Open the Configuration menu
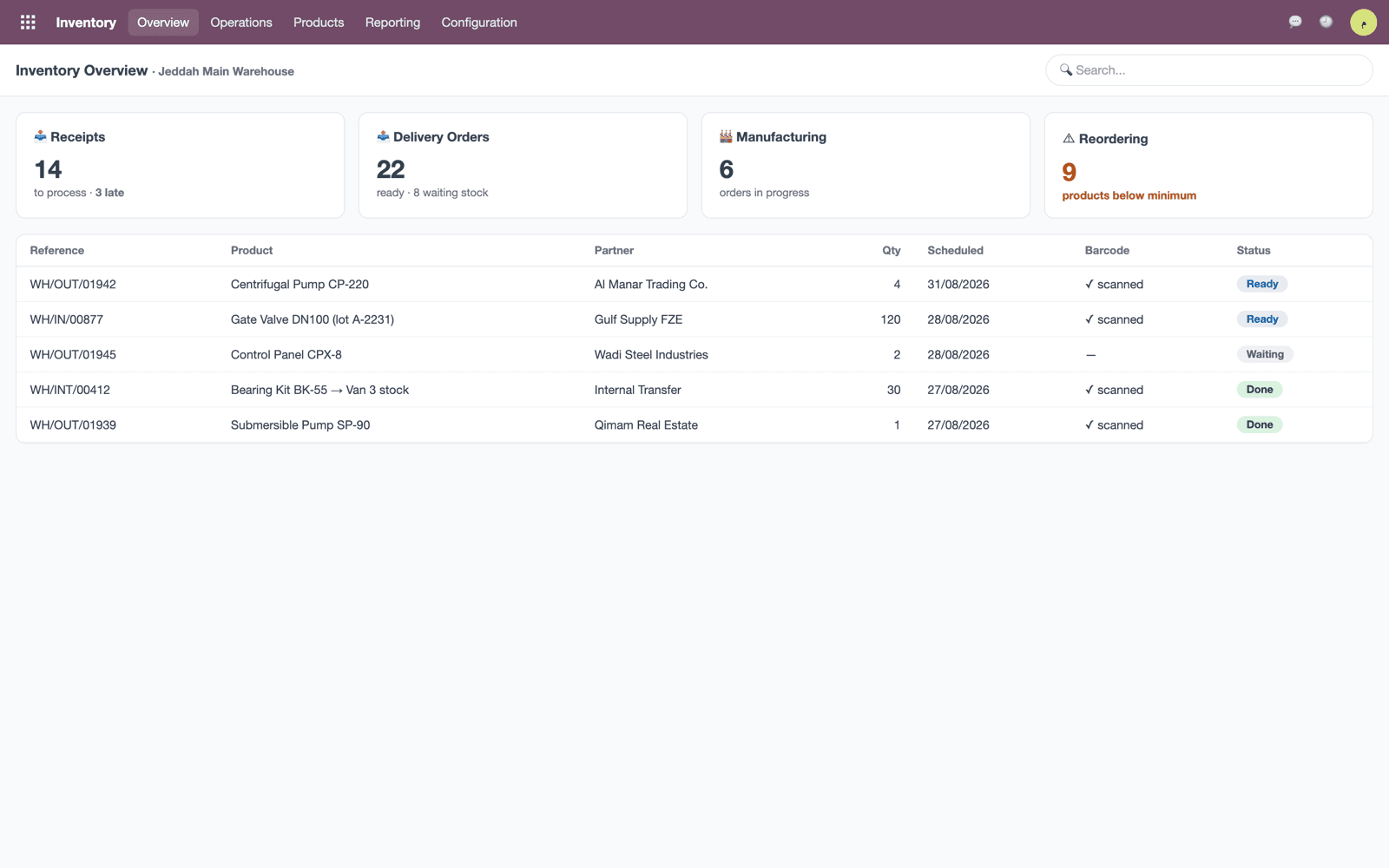 (479, 23)
